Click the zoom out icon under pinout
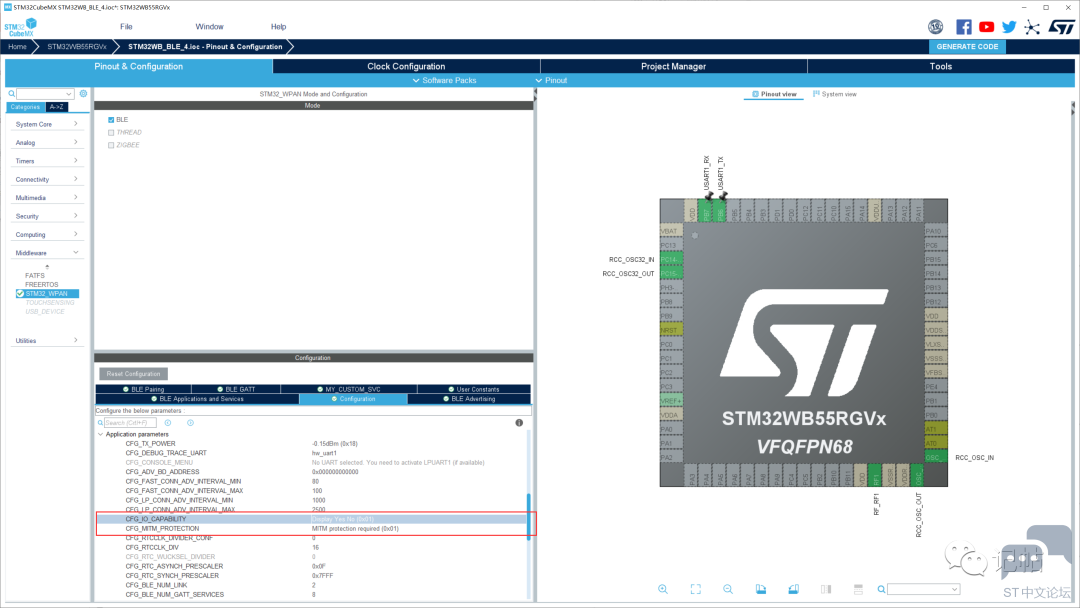1080x608 pixels. [728, 589]
